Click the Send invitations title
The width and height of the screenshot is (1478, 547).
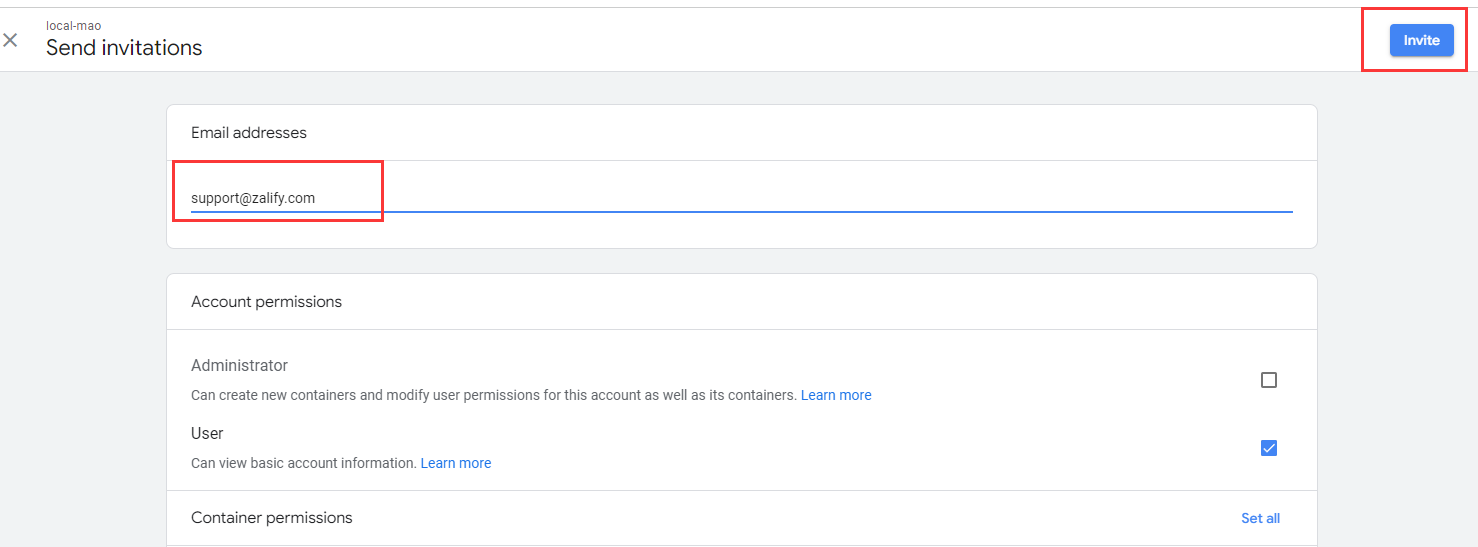click(124, 48)
